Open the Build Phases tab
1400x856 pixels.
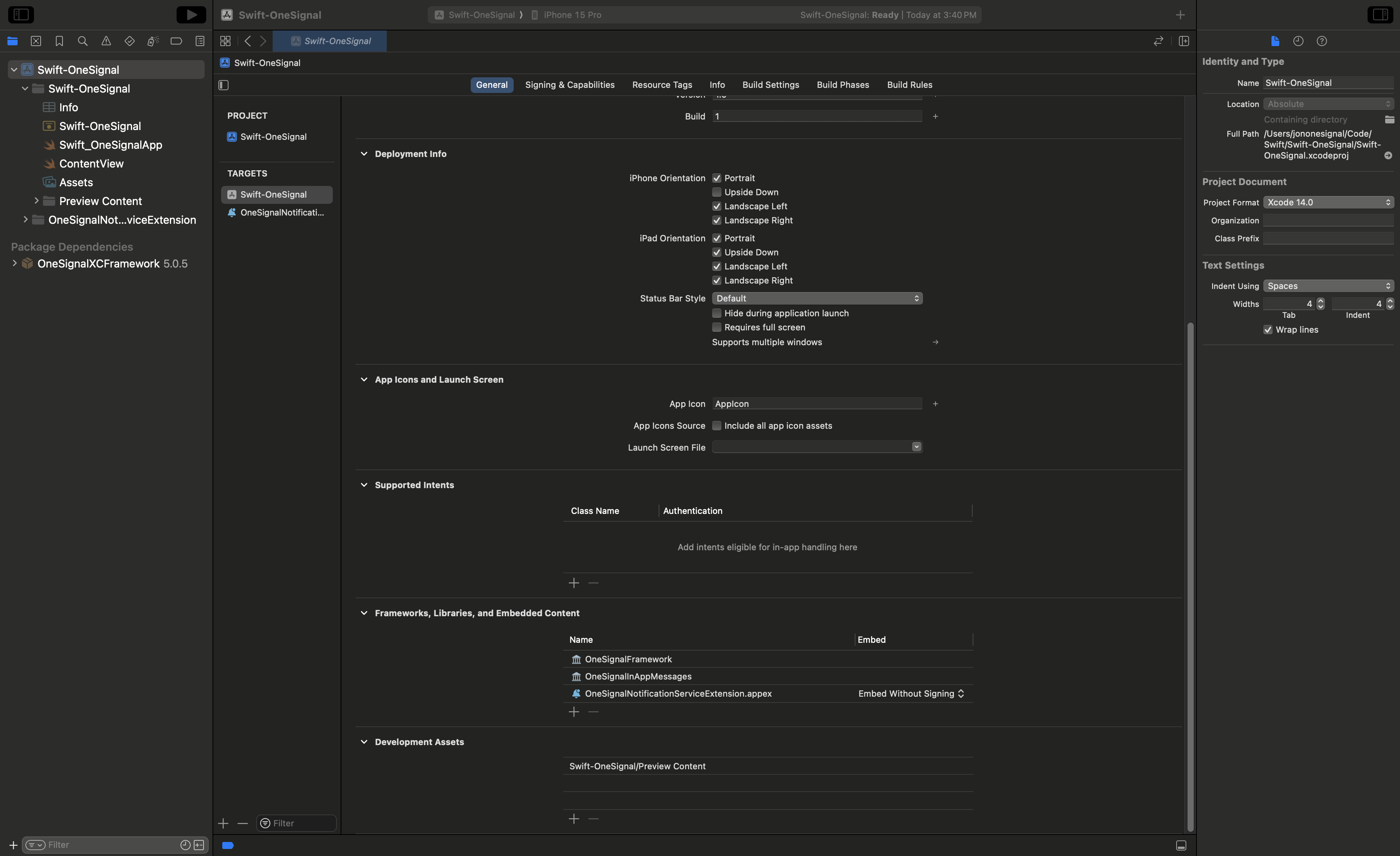point(843,85)
